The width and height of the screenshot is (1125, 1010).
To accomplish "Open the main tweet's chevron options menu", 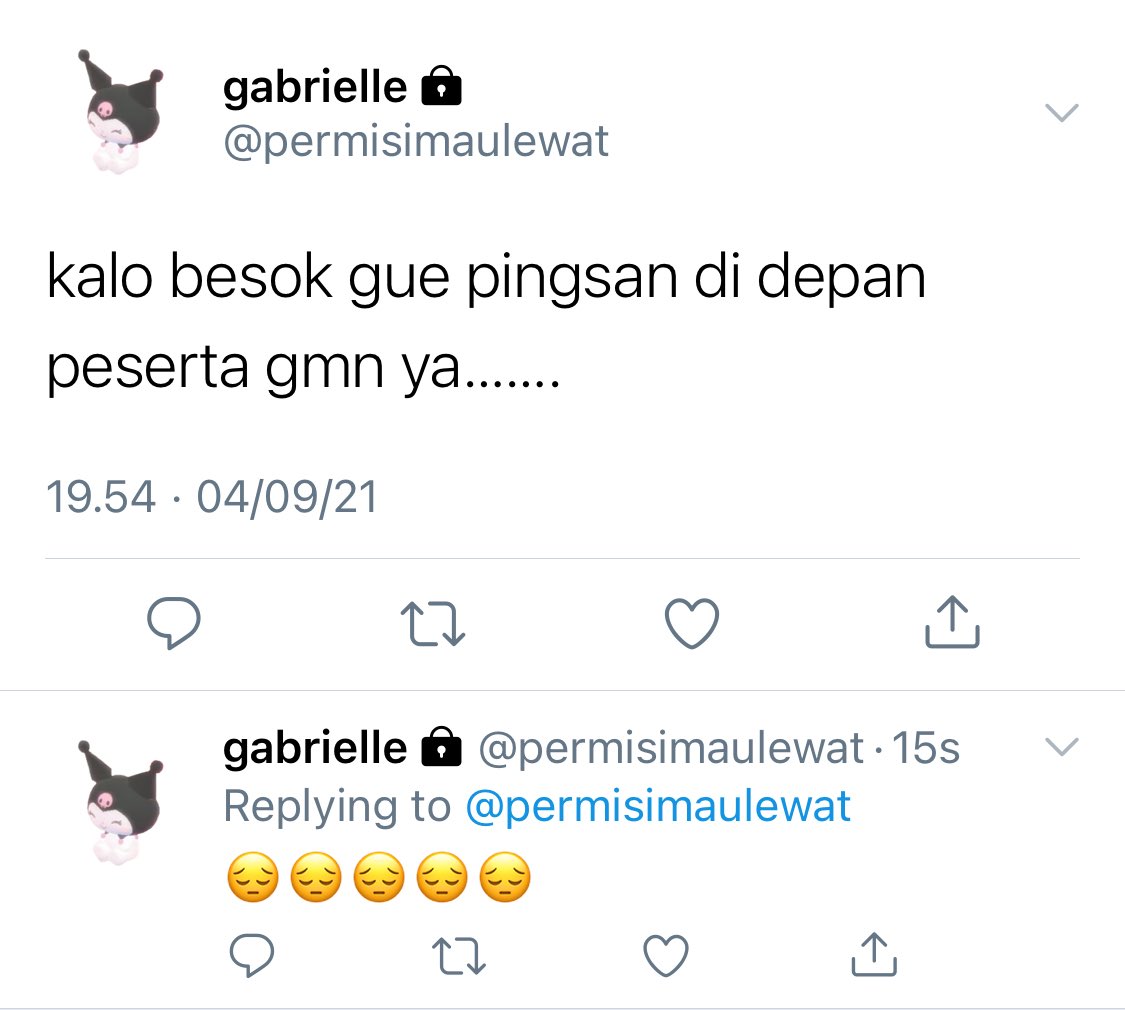I will tap(1061, 113).
